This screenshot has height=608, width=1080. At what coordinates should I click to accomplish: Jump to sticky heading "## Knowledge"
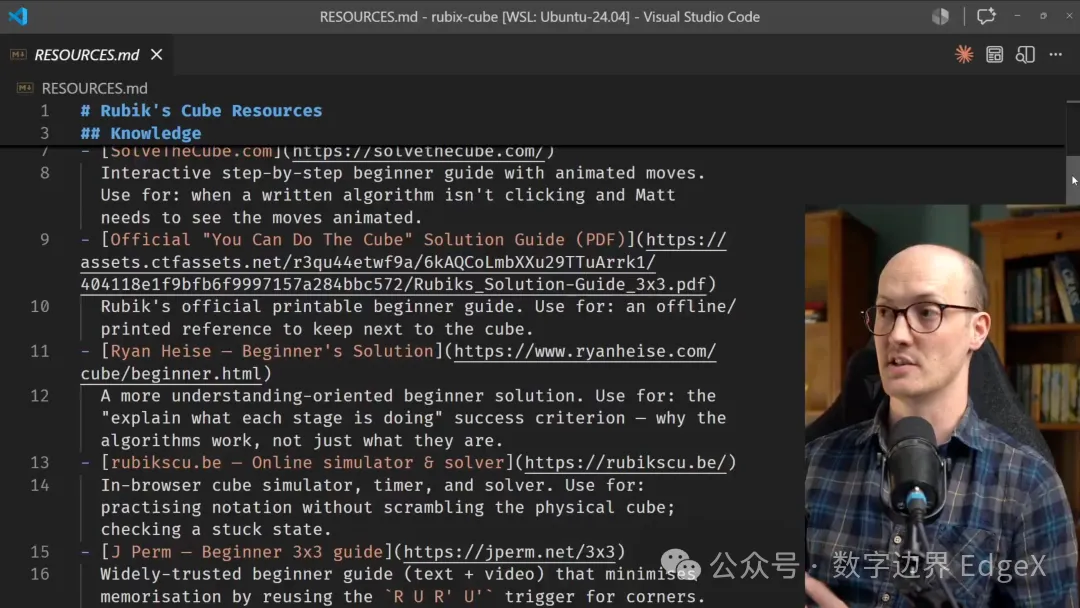click(x=141, y=134)
